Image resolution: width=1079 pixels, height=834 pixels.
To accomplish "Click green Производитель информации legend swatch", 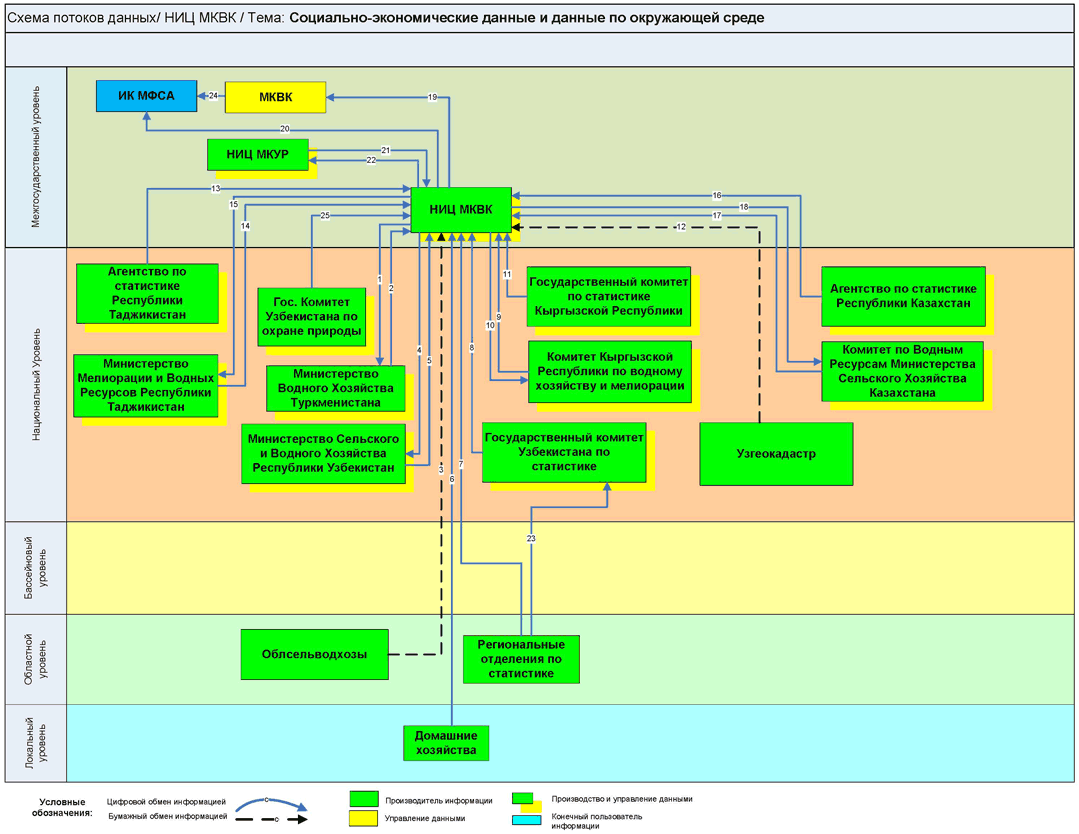I will pos(364,799).
